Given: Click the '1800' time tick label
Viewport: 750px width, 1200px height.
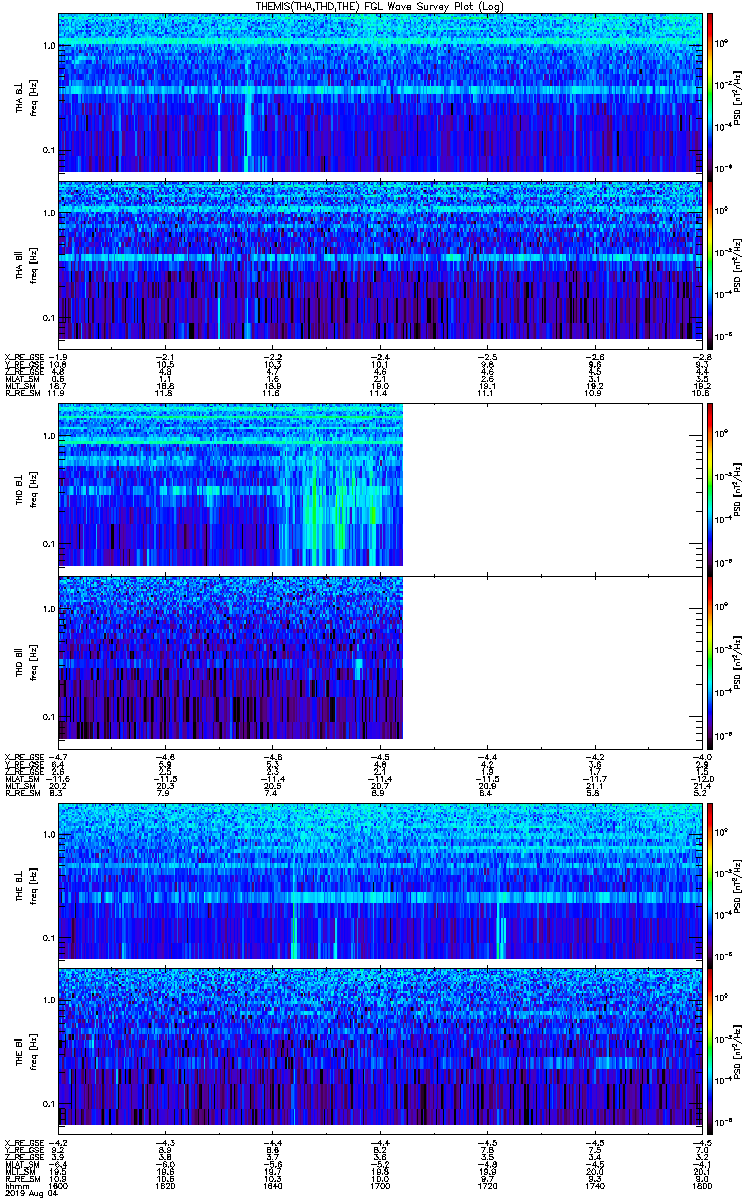Looking at the screenshot, I should coord(700,1186).
